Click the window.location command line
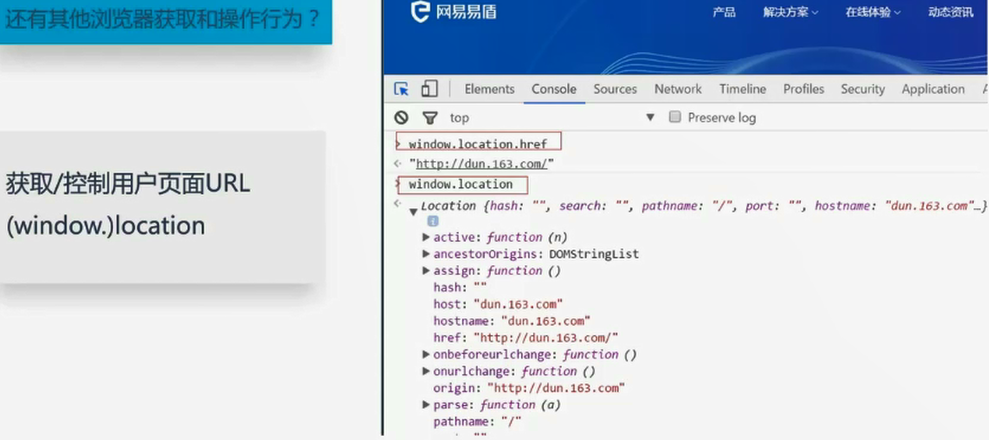Viewport: 989px width, 440px height. coord(460,185)
